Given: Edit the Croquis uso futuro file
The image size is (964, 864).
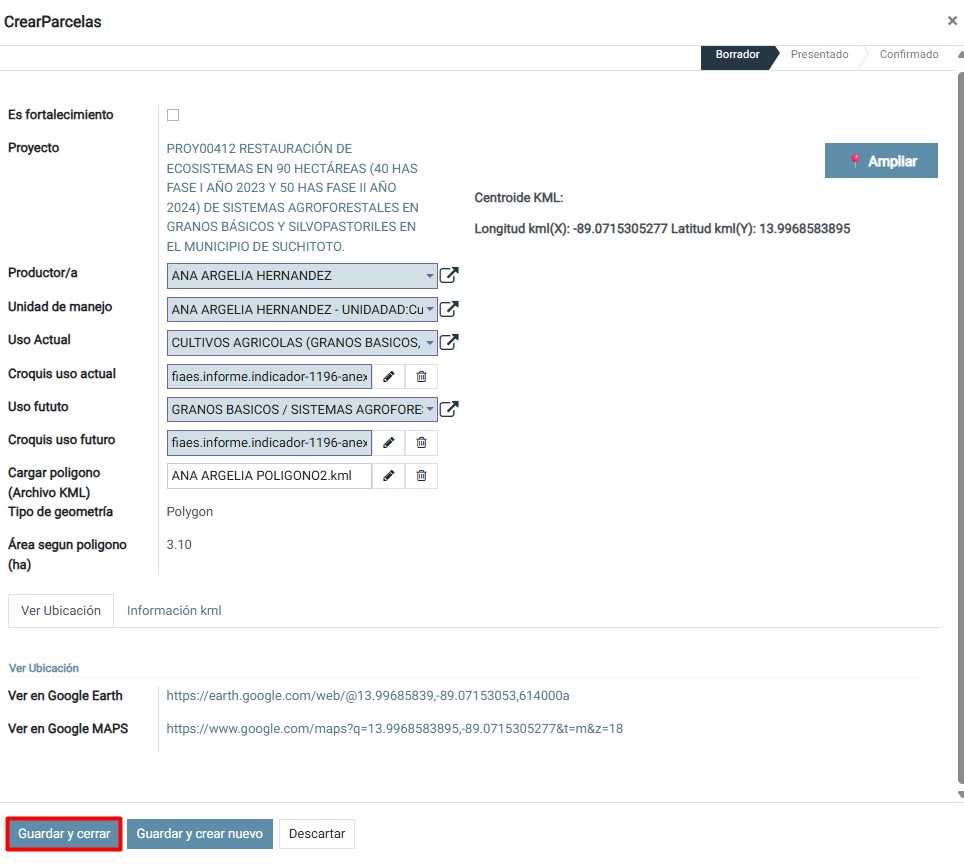Looking at the screenshot, I should point(388,443).
